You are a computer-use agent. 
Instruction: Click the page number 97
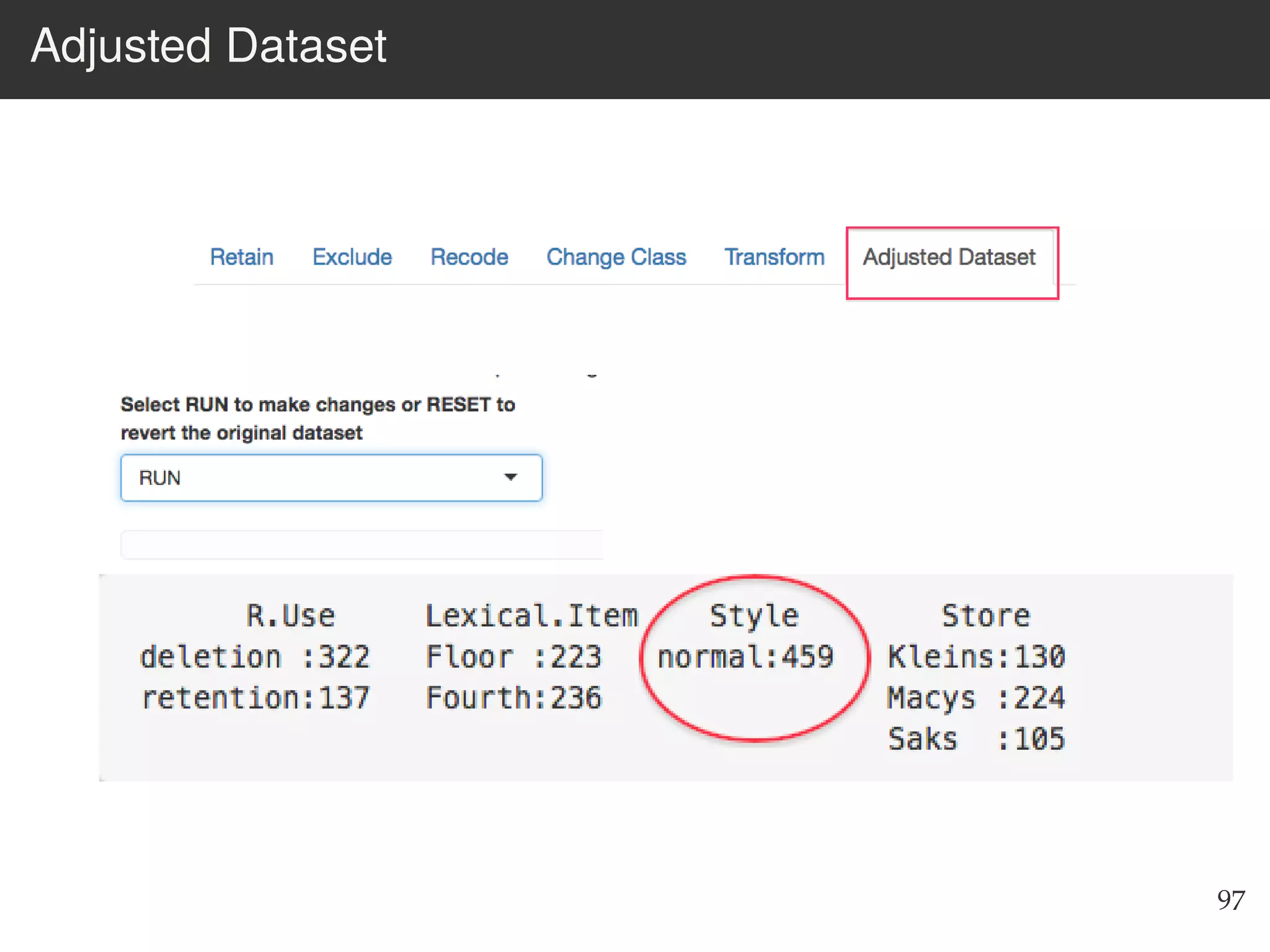[x=1231, y=900]
